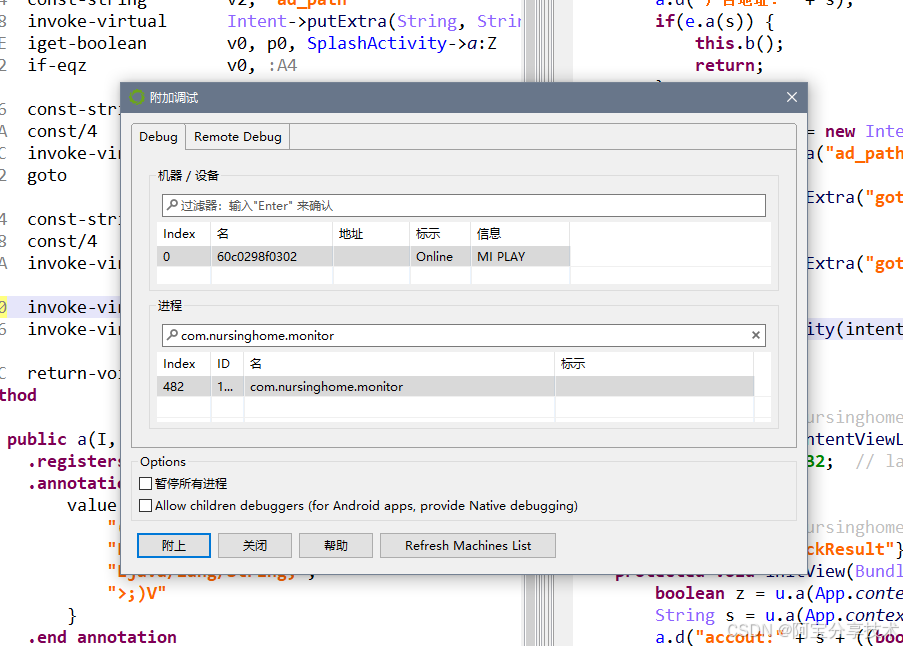Switch to the Debug tab
This screenshot has width=903, height=646.
pyautogui.click(x=158, y=137)
